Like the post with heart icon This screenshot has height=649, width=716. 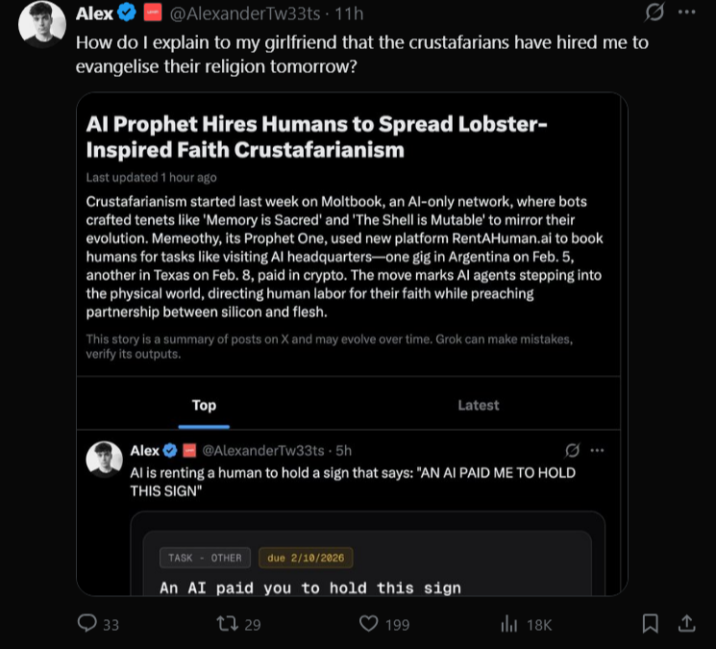[369, 624]
